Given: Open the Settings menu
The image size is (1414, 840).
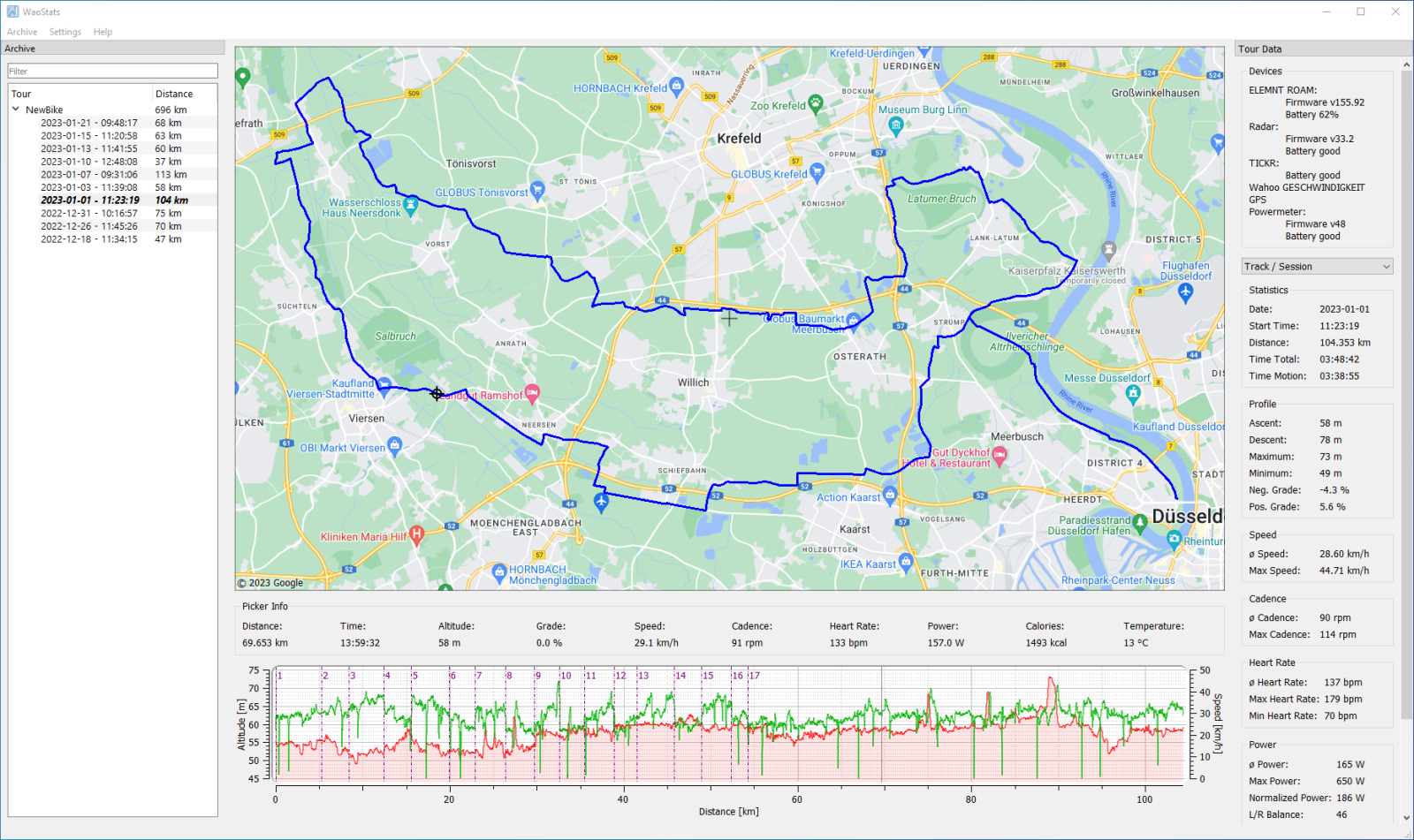Looking at the screenshot, I should click(65, 32).
